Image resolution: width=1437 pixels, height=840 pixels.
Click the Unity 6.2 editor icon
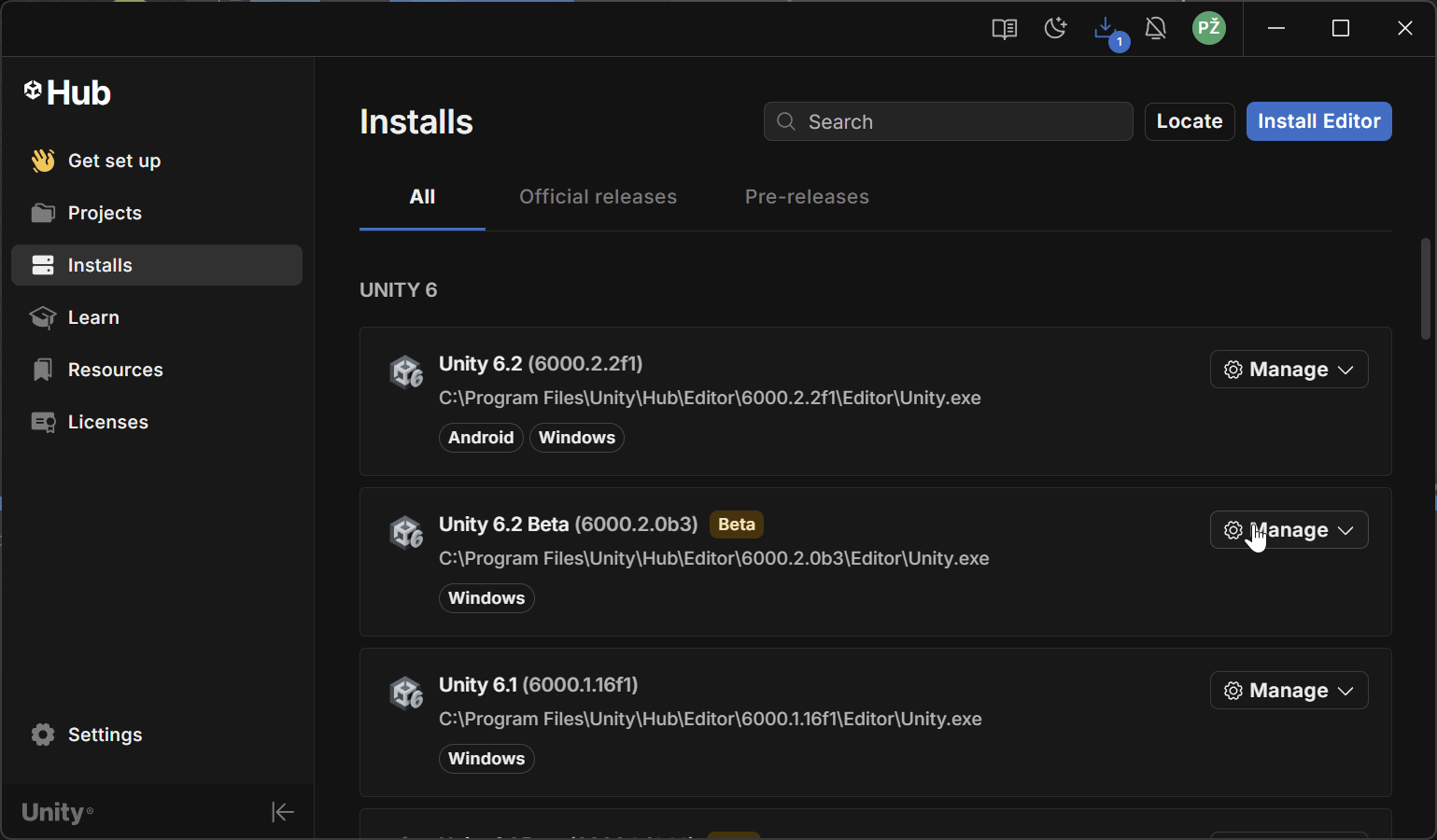[x=407, y=371]
